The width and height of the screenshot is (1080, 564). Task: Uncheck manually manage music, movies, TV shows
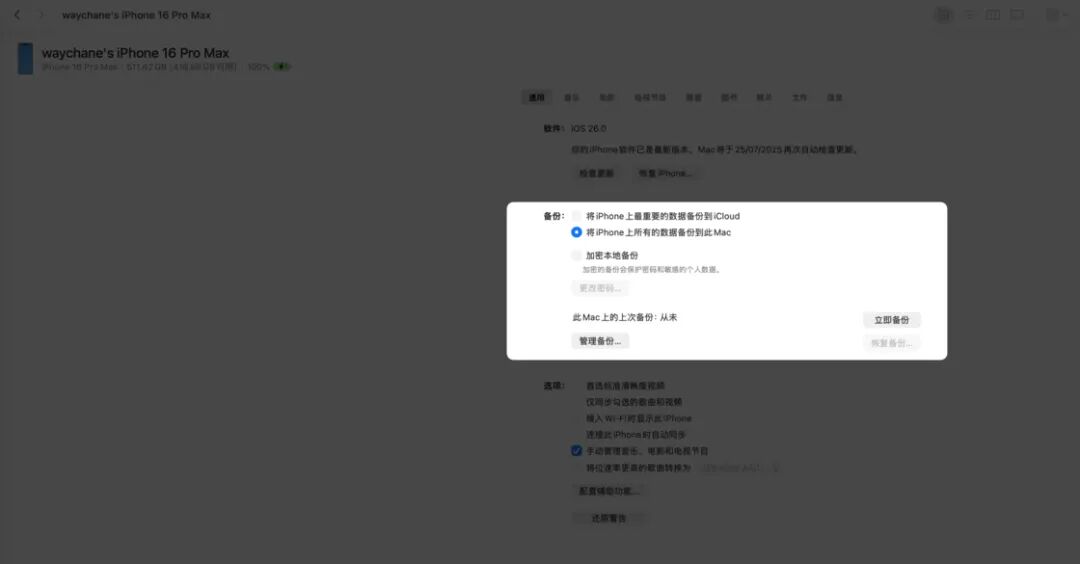577,451
